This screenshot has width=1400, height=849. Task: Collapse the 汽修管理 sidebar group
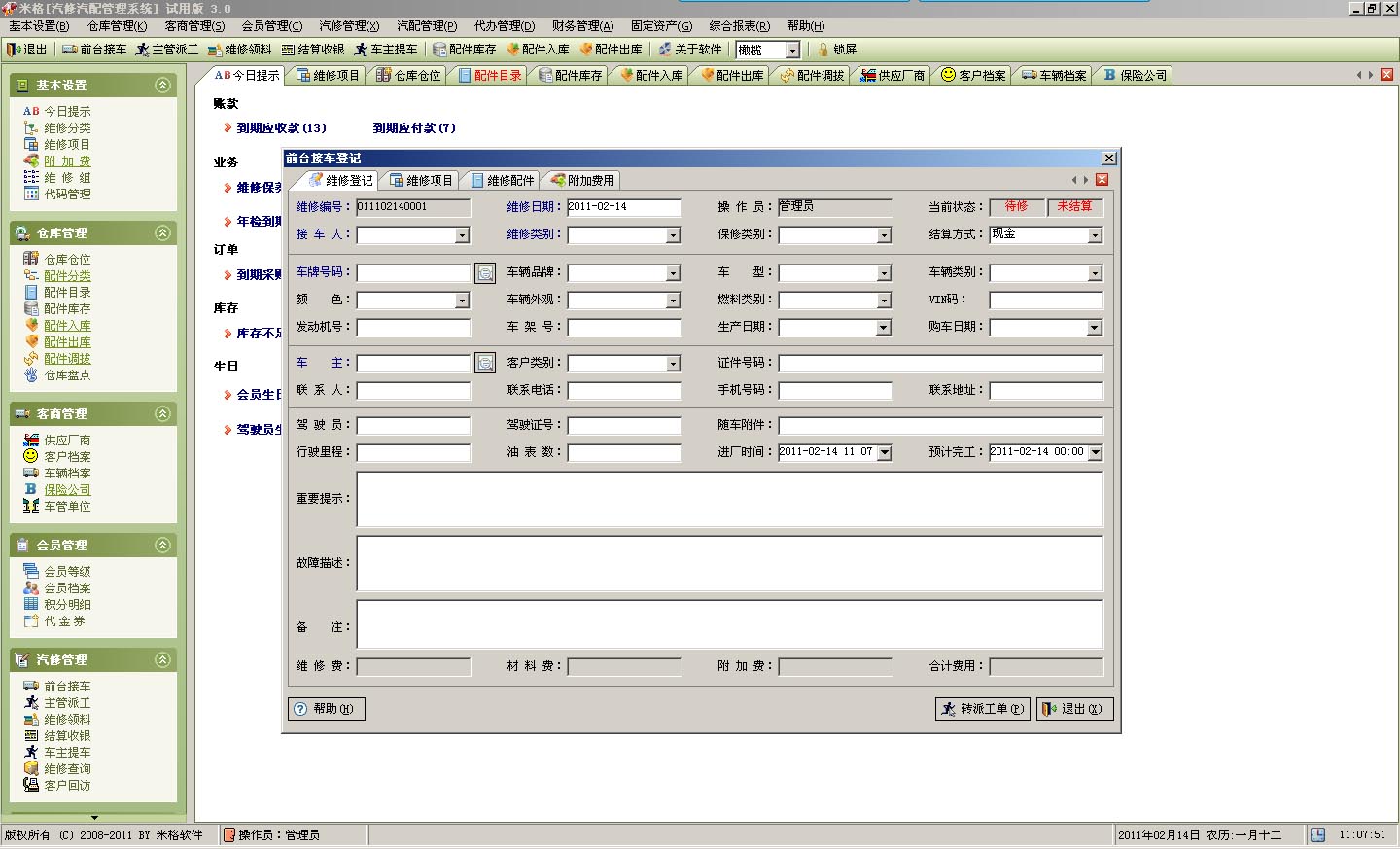pos(162,660)
